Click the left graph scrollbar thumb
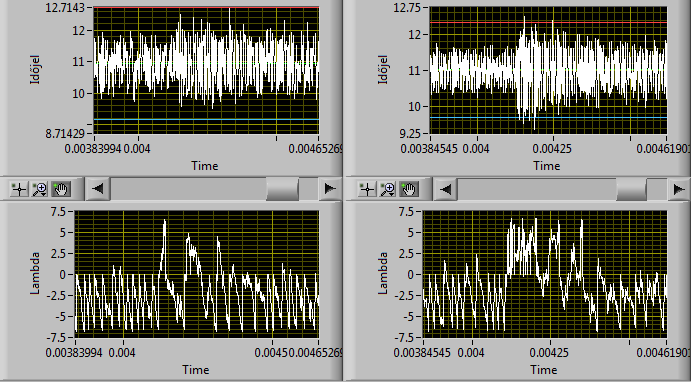Screen dimensions: 691x382 click(x=282, y=189)
